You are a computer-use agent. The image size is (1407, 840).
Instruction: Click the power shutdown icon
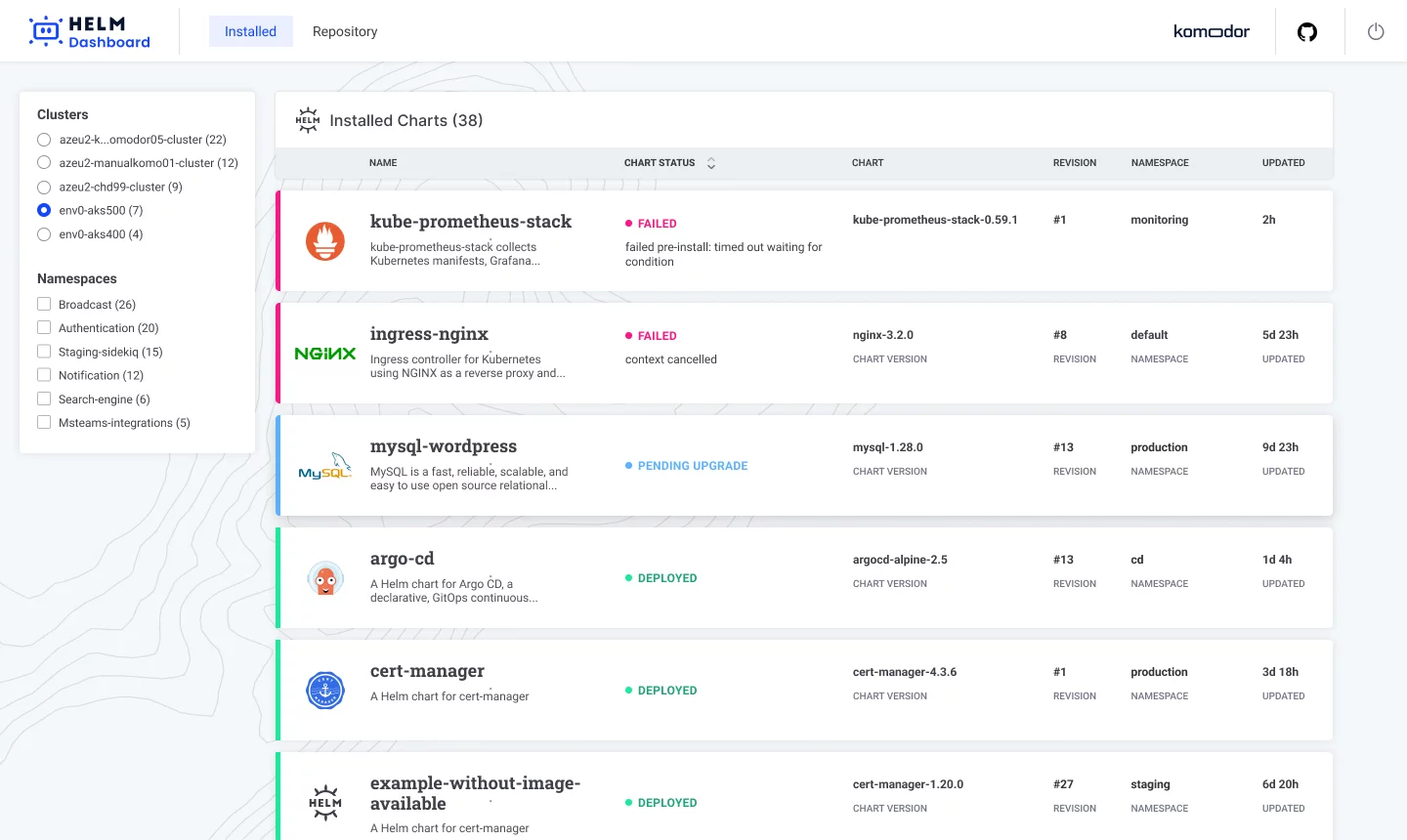pos(1376,31)
